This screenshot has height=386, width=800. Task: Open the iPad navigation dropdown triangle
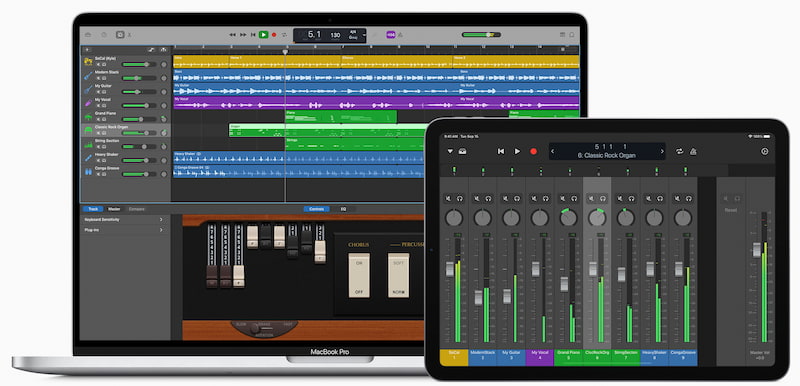click(x=450, y=151)
